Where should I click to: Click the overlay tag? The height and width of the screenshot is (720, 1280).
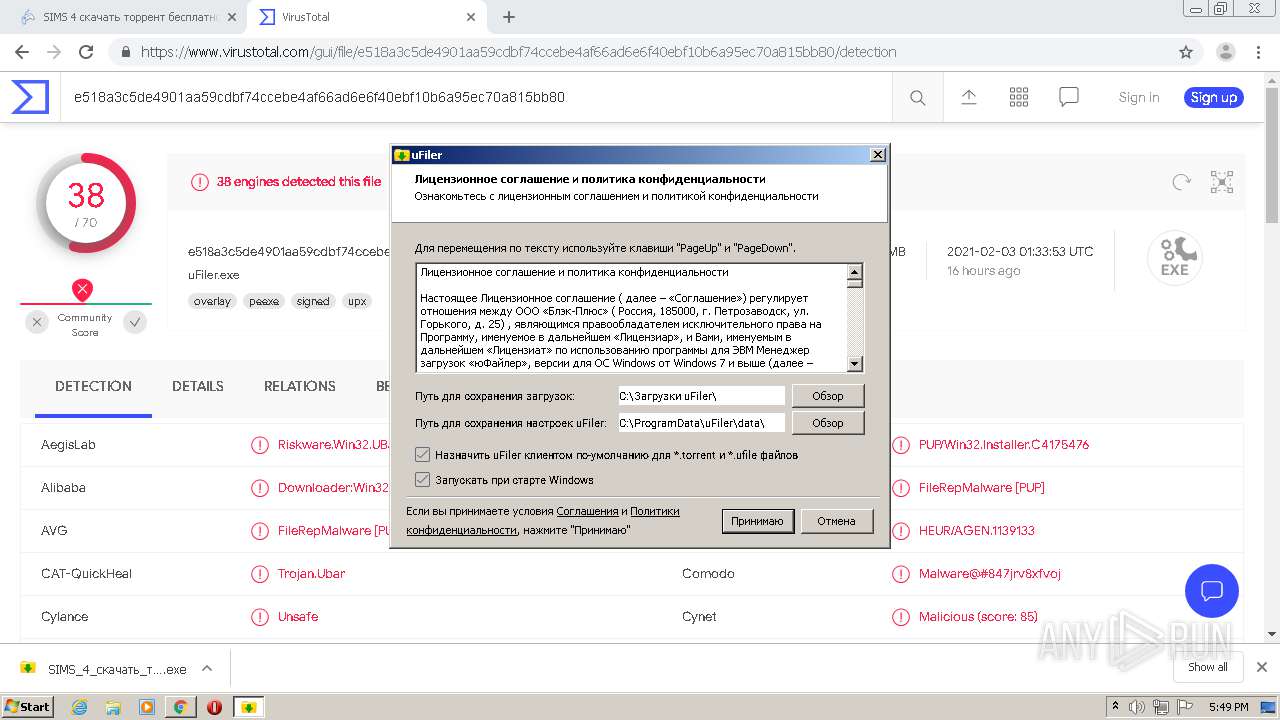[212, 301]
